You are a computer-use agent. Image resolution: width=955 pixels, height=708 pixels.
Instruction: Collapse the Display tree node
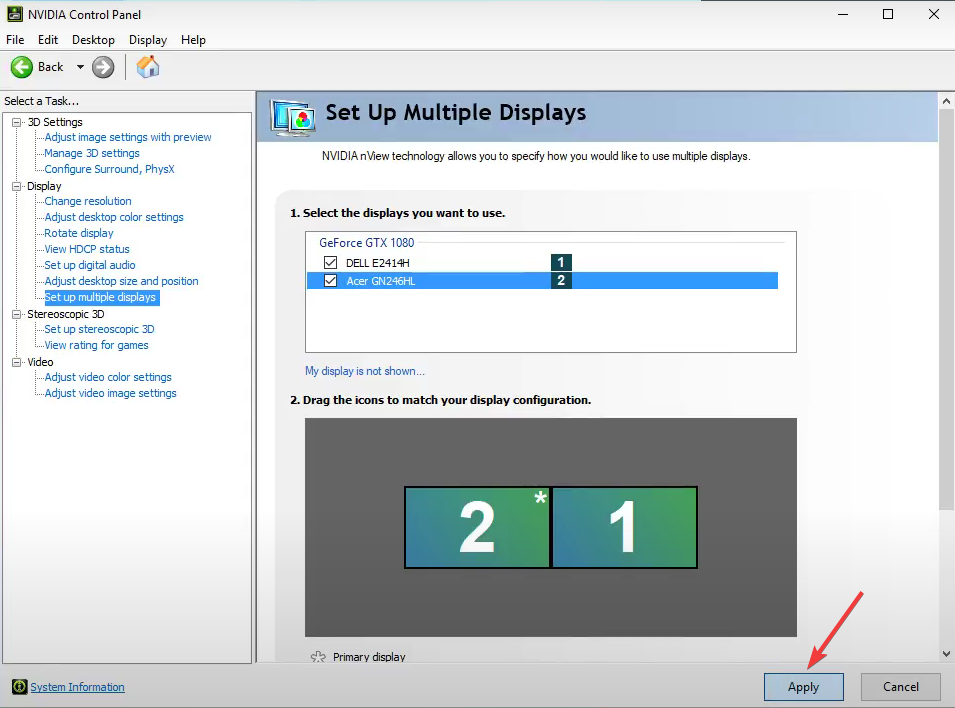[16, 186]
